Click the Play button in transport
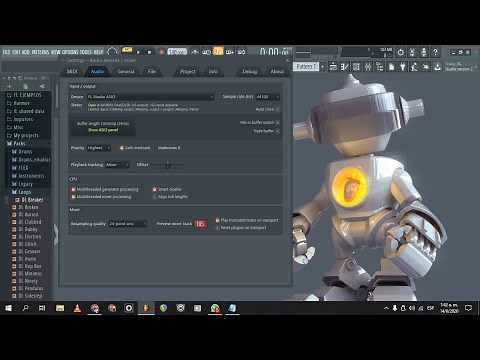480x360 pixels. click(x=138, y=52)
